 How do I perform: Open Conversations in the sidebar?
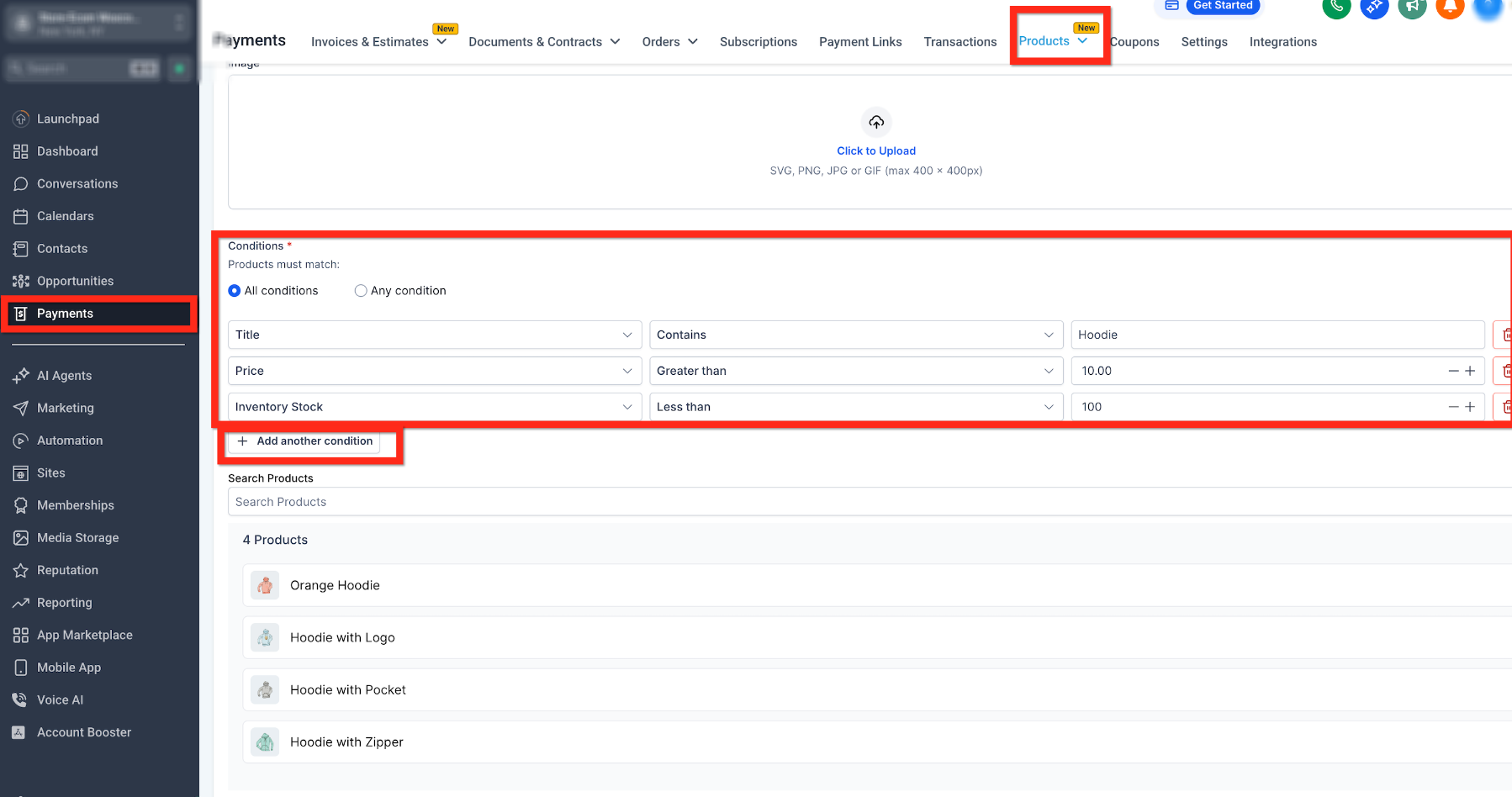pos(77,183)
